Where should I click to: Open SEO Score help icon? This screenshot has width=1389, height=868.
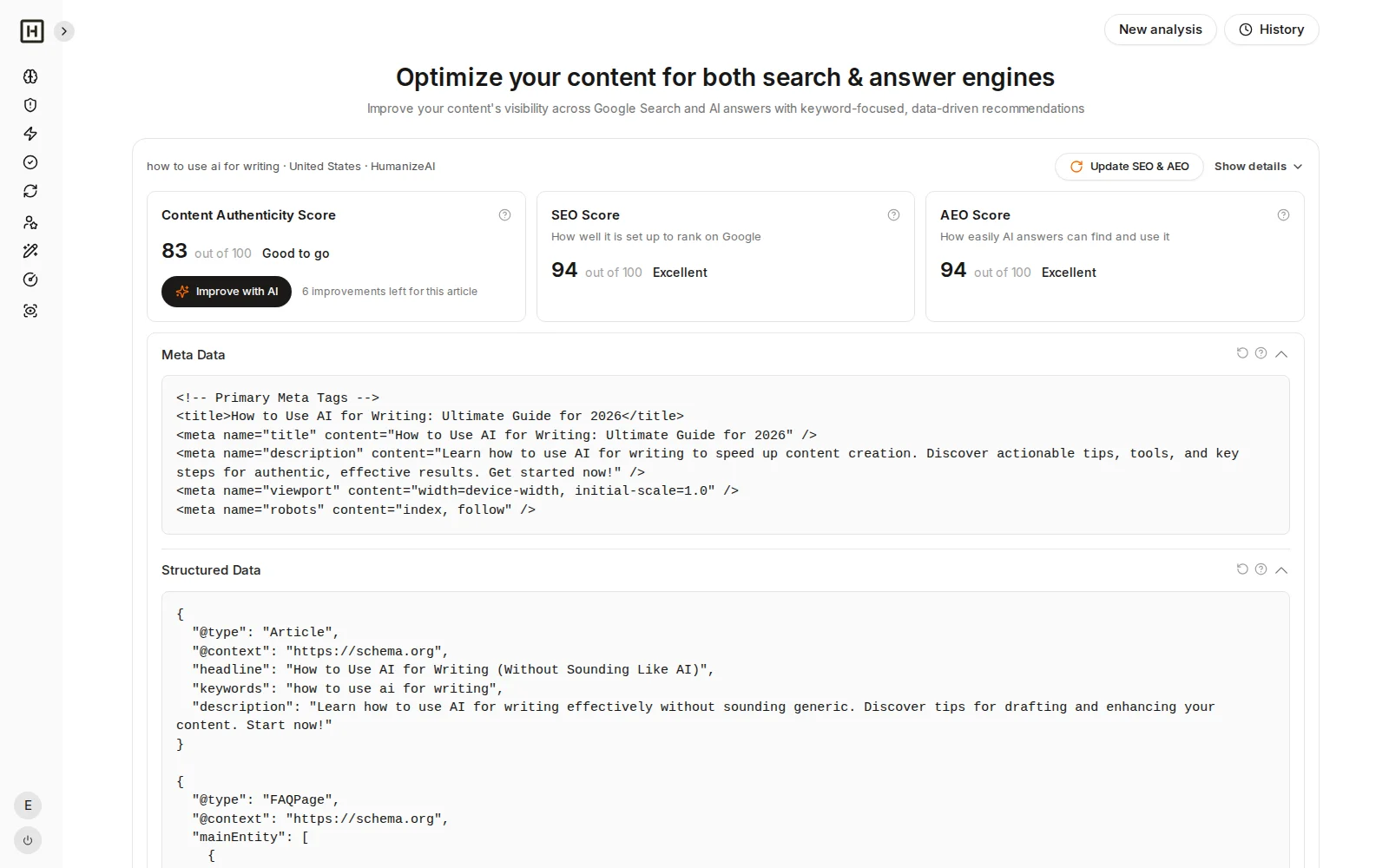(893, 215)
